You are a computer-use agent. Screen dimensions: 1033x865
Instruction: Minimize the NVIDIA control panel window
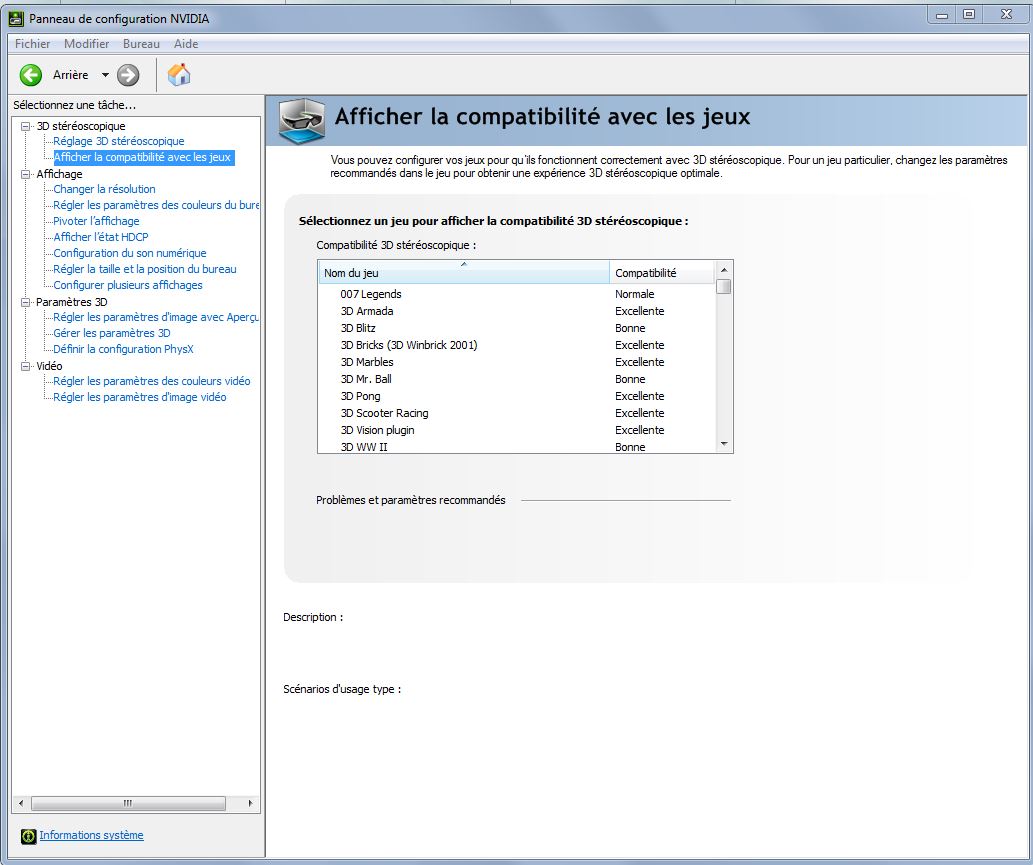click(x=942, y=14)
